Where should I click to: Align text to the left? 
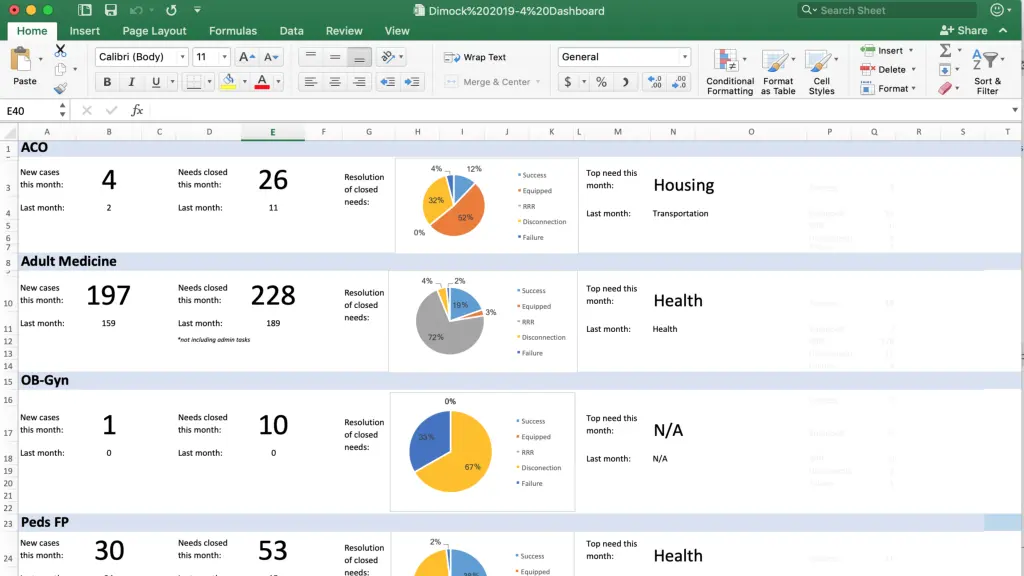tap(310, 82)
